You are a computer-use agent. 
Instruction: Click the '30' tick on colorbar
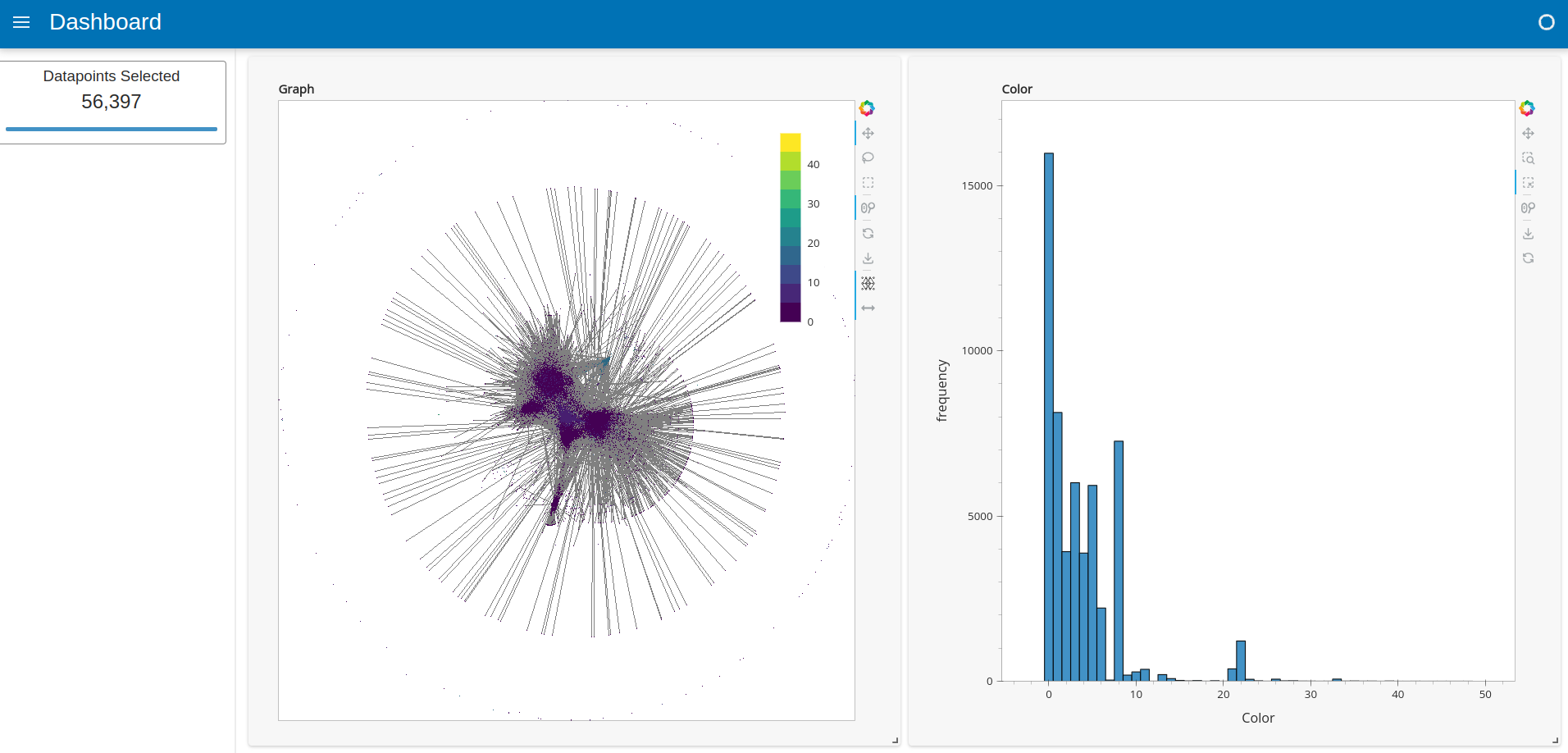814,204
